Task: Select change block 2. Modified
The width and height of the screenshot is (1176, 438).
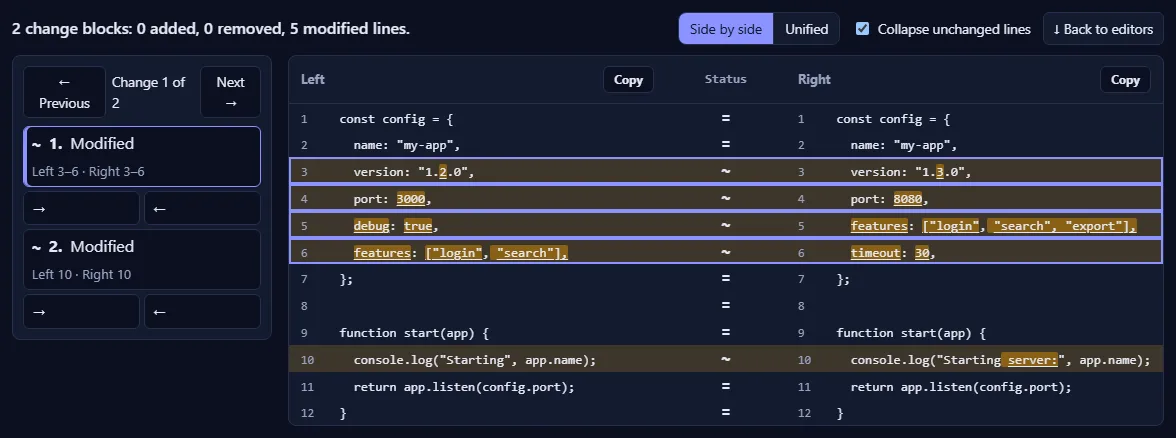Action: 142,260
